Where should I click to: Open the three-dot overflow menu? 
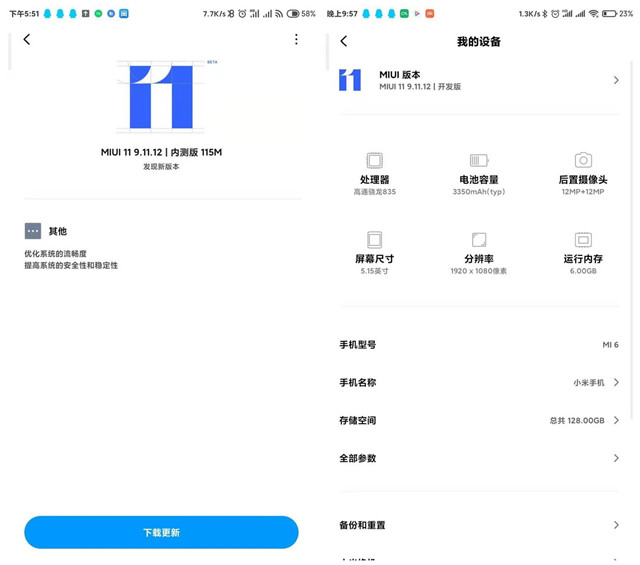click(296, 40)
